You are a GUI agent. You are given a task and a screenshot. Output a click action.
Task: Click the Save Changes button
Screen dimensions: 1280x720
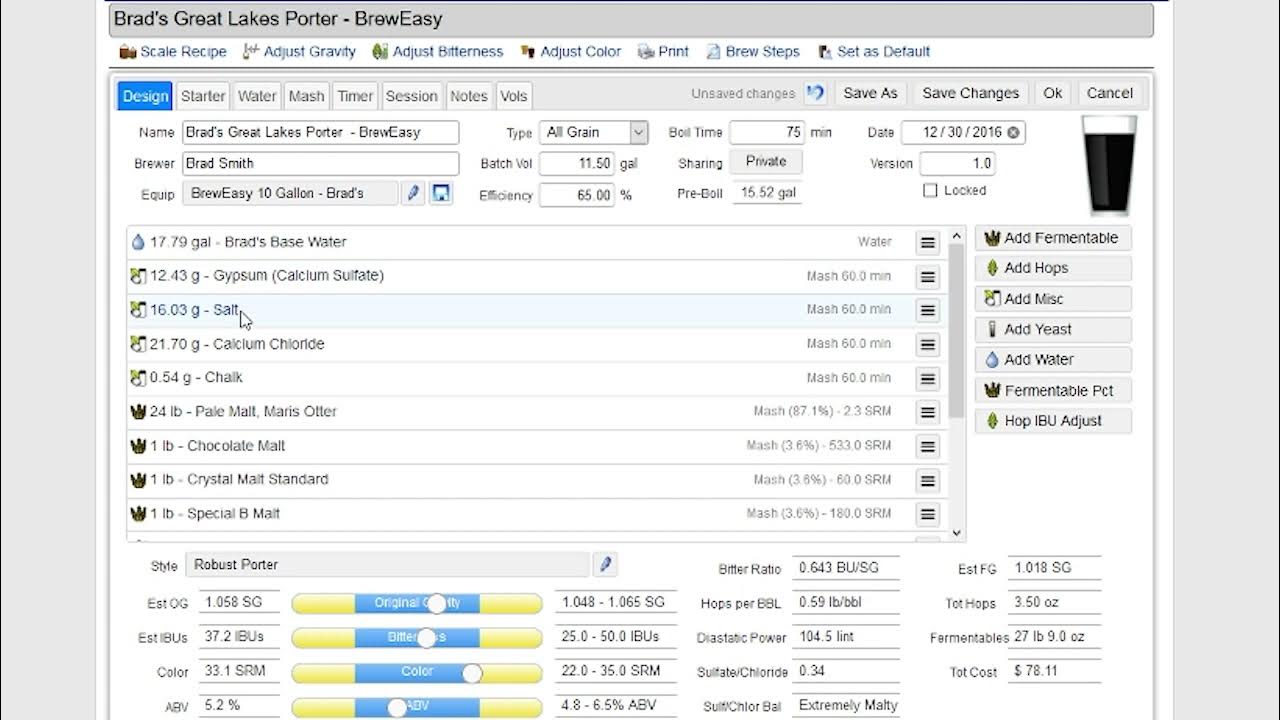pyautogui.click(x=970, y=93)
